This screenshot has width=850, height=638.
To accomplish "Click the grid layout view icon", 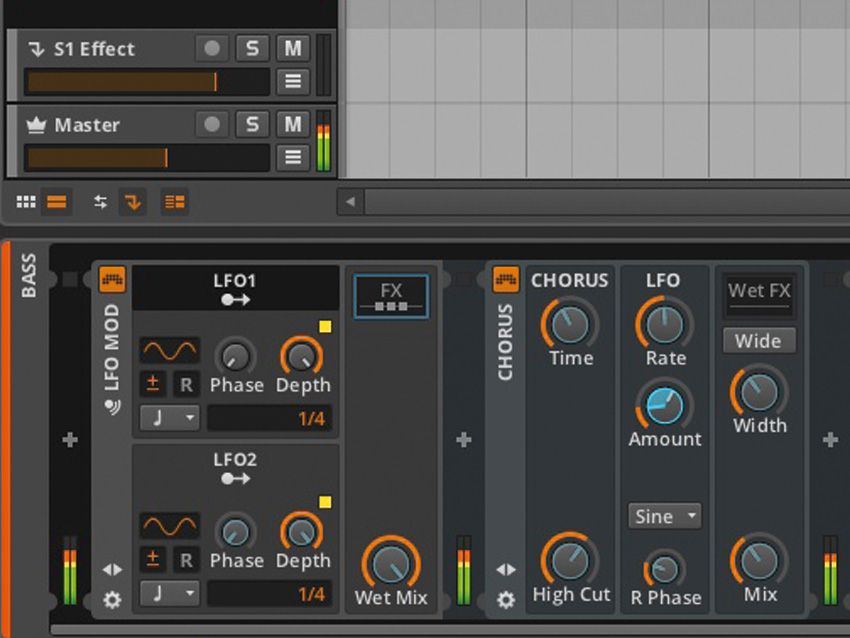I will pyautogui.click(x=25, y=201).
